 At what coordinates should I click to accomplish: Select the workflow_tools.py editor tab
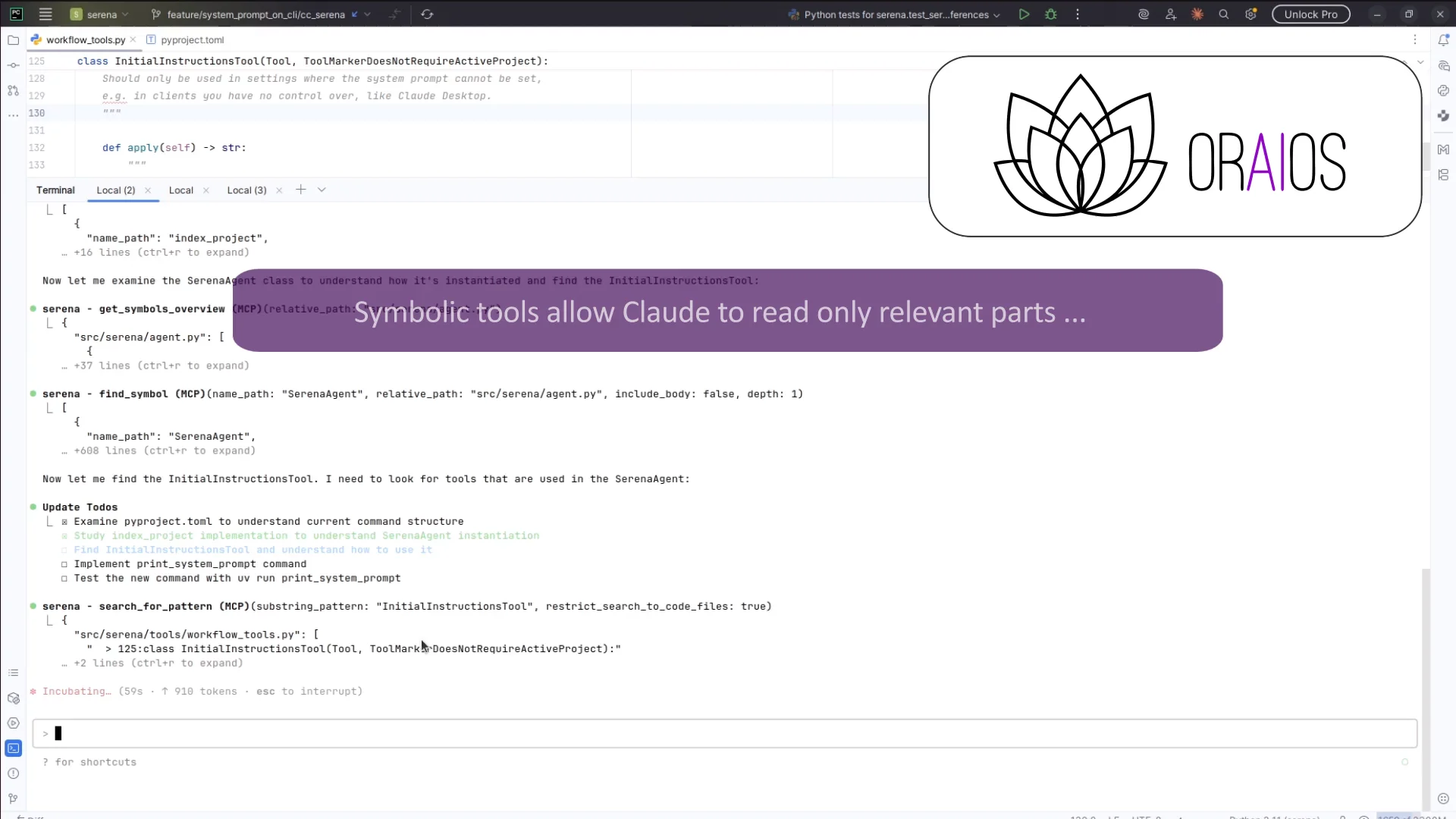coord(85,39)
